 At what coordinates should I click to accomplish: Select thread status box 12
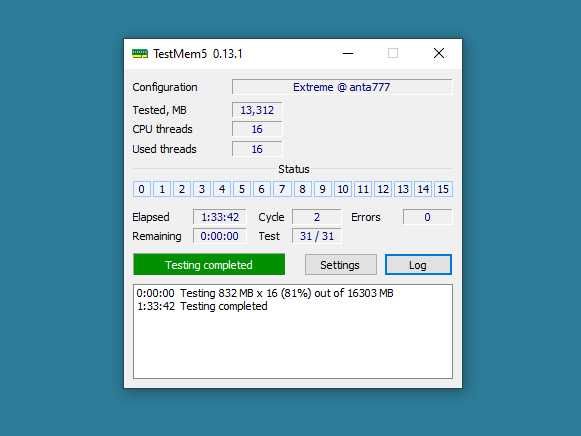click(383, 189)
